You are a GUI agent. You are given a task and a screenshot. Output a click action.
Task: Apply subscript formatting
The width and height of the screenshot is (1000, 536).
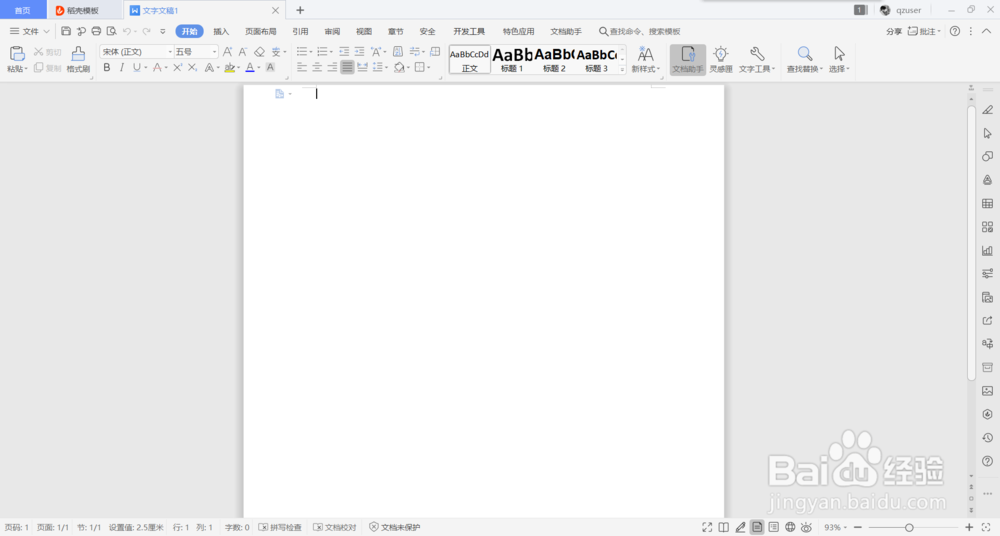pyautogui.click(x=193, y=67)
